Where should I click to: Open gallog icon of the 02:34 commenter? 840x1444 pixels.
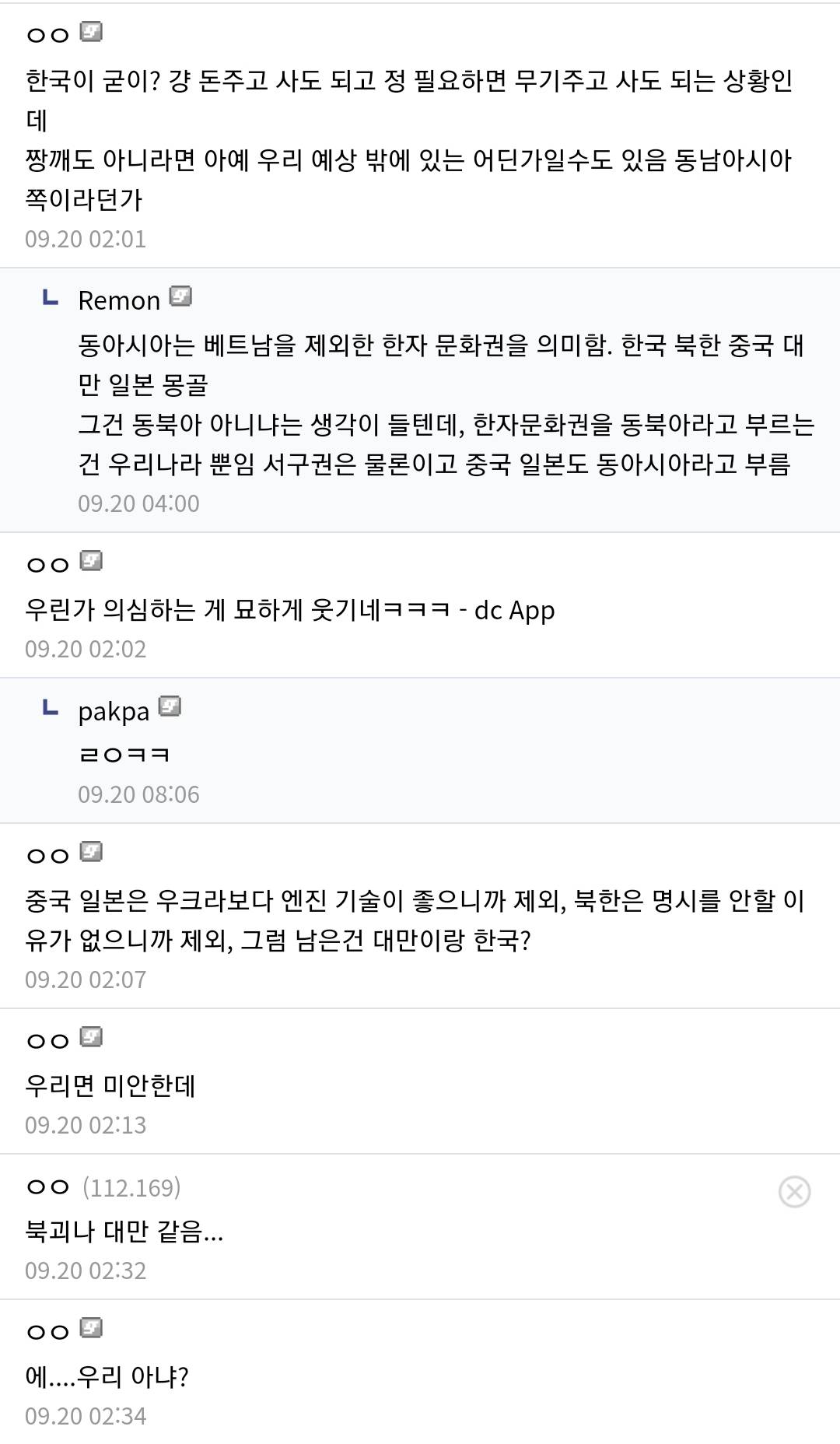click(92, 1328)
